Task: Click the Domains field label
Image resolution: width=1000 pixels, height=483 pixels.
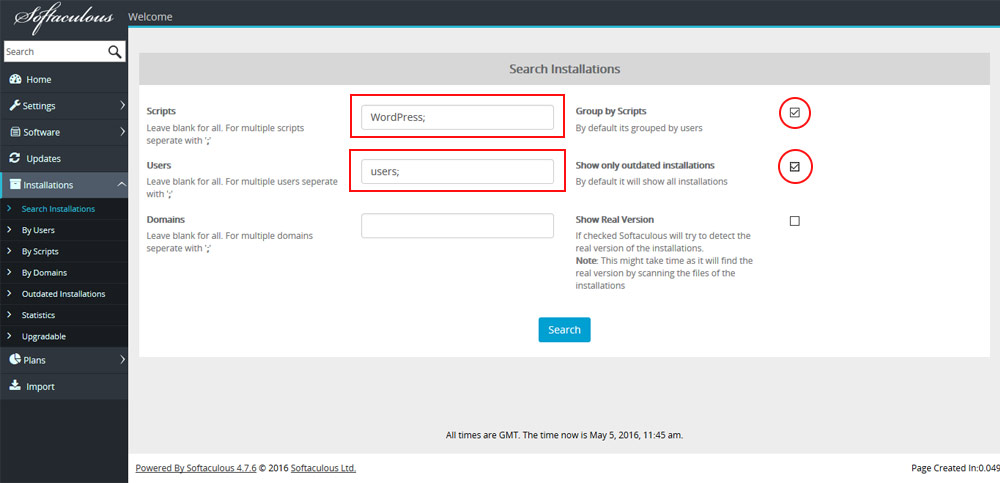Action: (x=166, y=219)
